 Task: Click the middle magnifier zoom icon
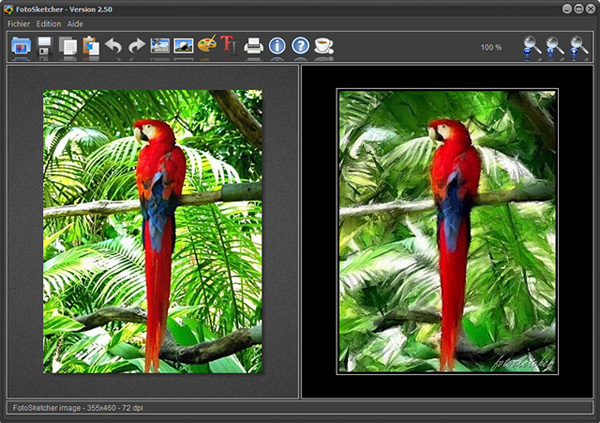coord(555,47)
